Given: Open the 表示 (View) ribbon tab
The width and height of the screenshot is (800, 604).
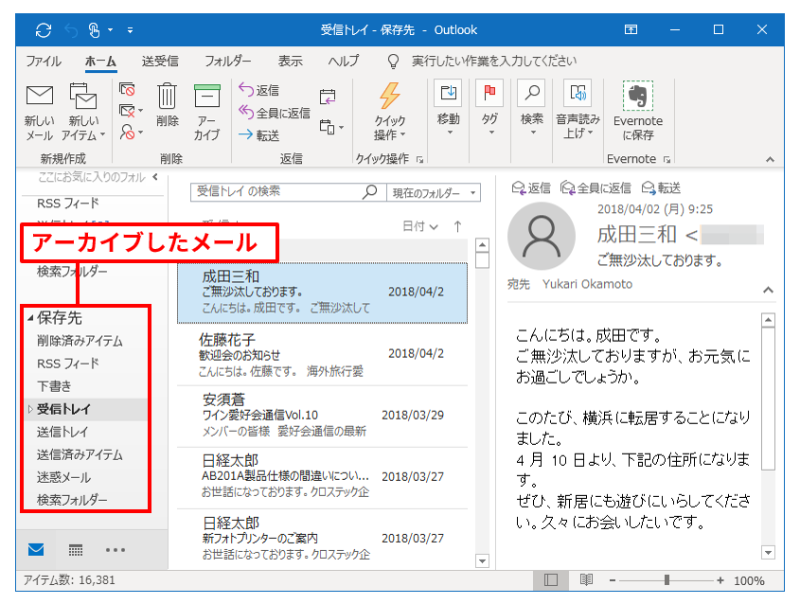Looking at the screenshot, I should 290,61.
